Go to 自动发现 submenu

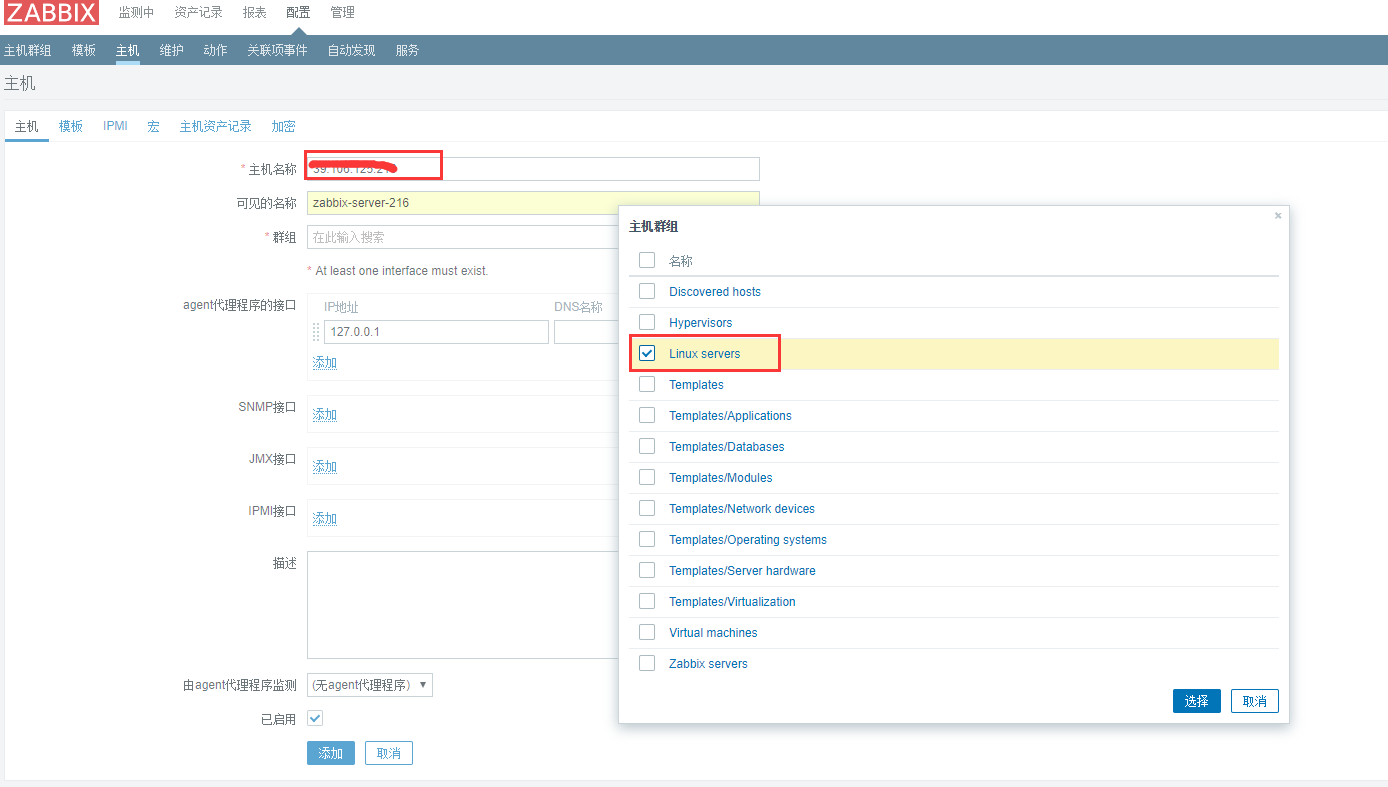pyautogui.click(x=351, y=50)
